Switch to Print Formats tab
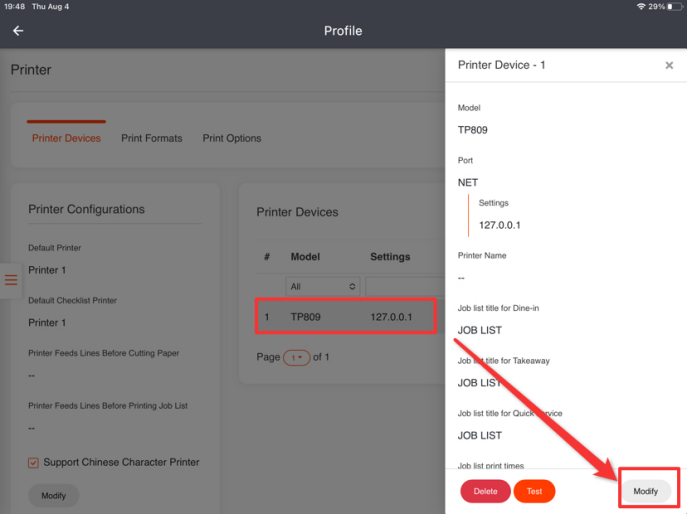Image resolution: width=687 pixels, height=514 pixels. (x=152, y=138)
